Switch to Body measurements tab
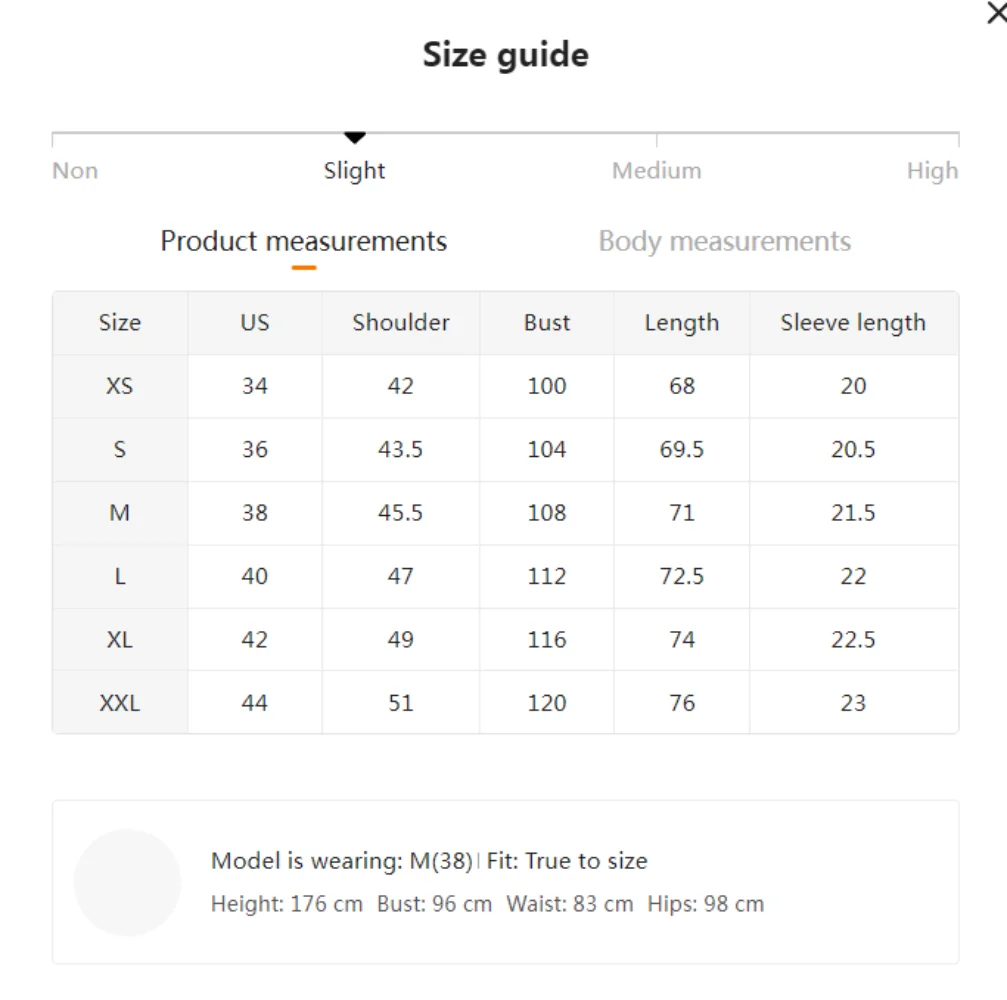 (724, 242)
